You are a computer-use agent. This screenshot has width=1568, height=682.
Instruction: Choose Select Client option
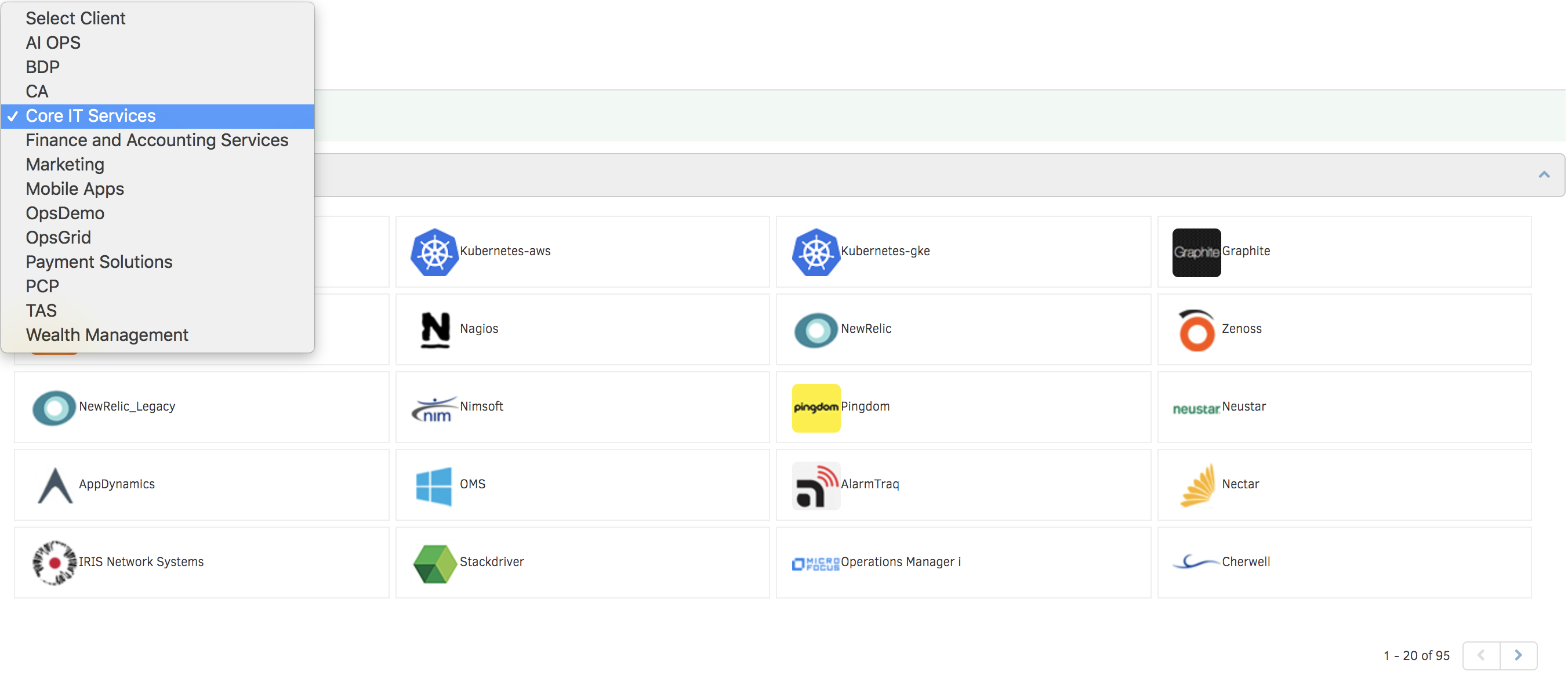tap(158, 19)
